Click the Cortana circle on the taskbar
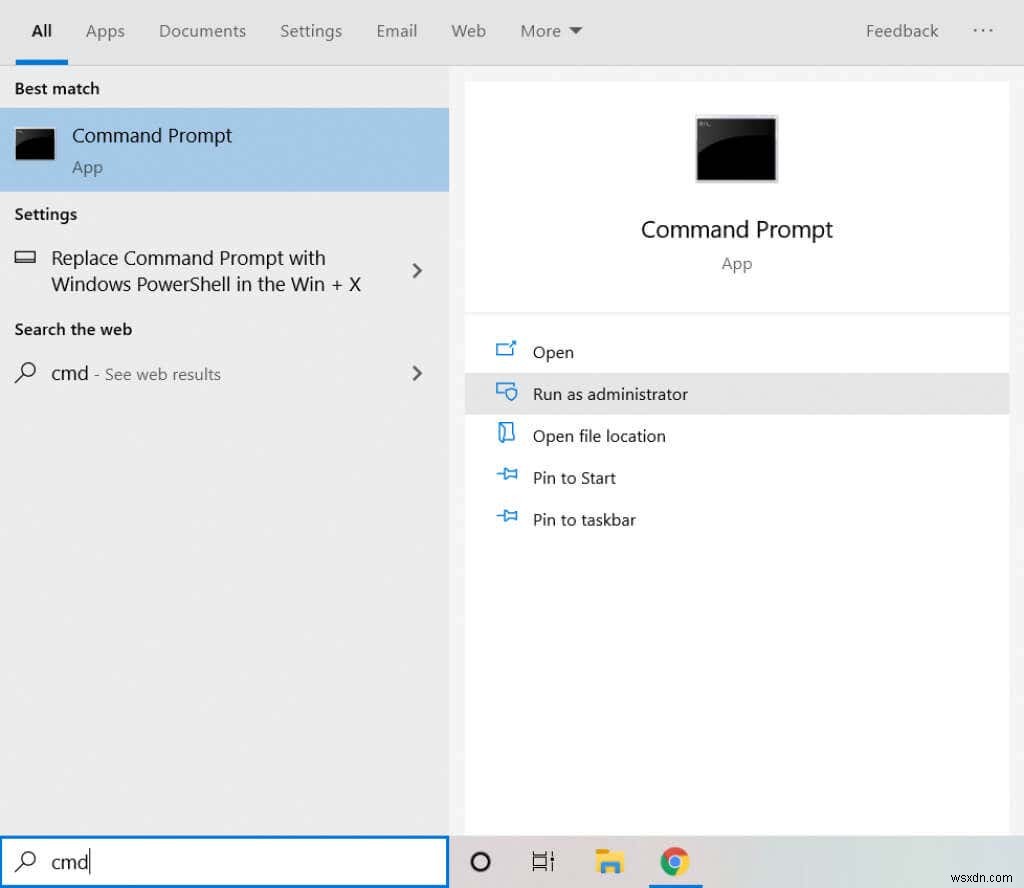 (x=481, y=861)
